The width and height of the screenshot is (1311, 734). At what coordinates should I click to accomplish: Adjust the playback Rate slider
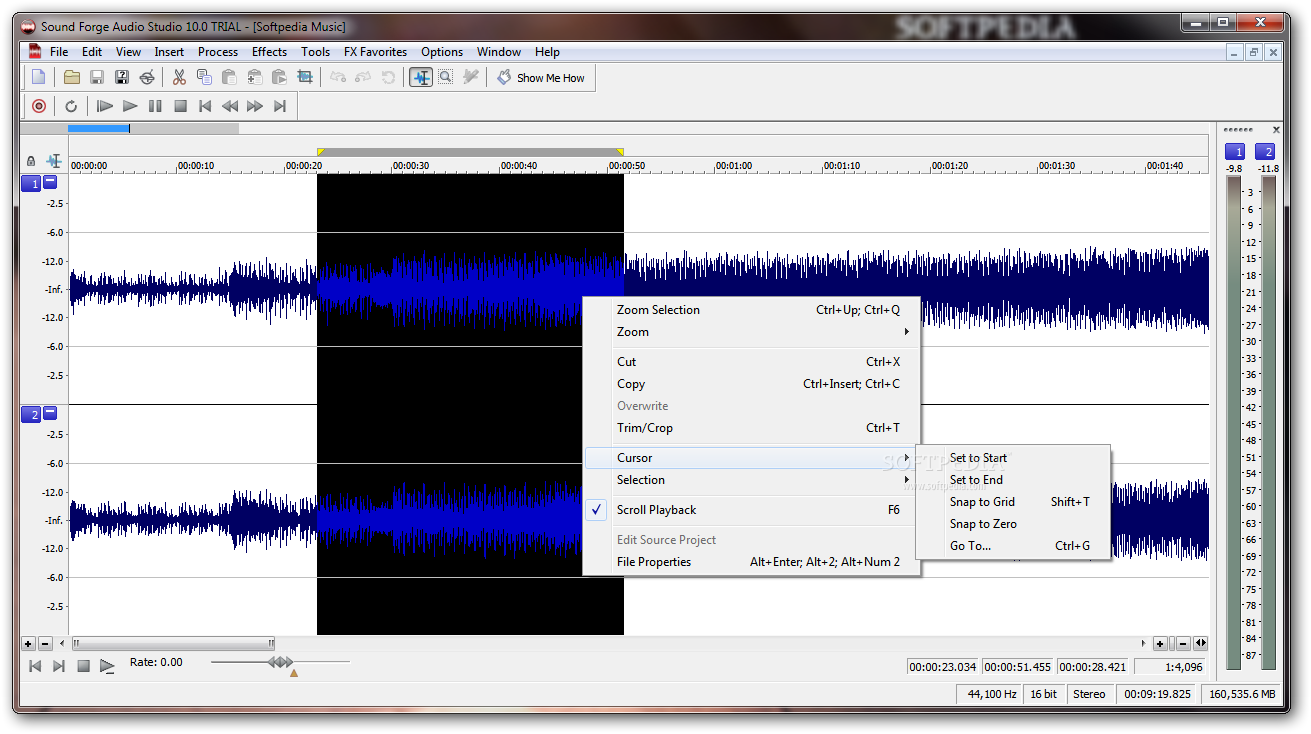tap(281, 662)
